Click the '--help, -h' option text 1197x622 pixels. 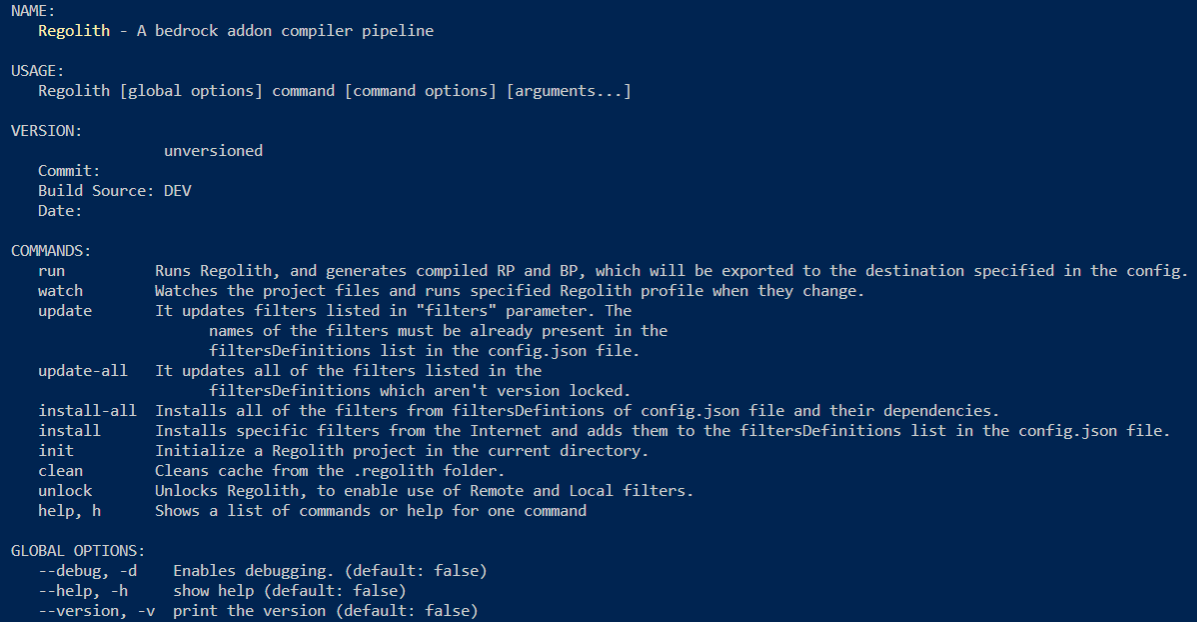(x=82, y=591)
